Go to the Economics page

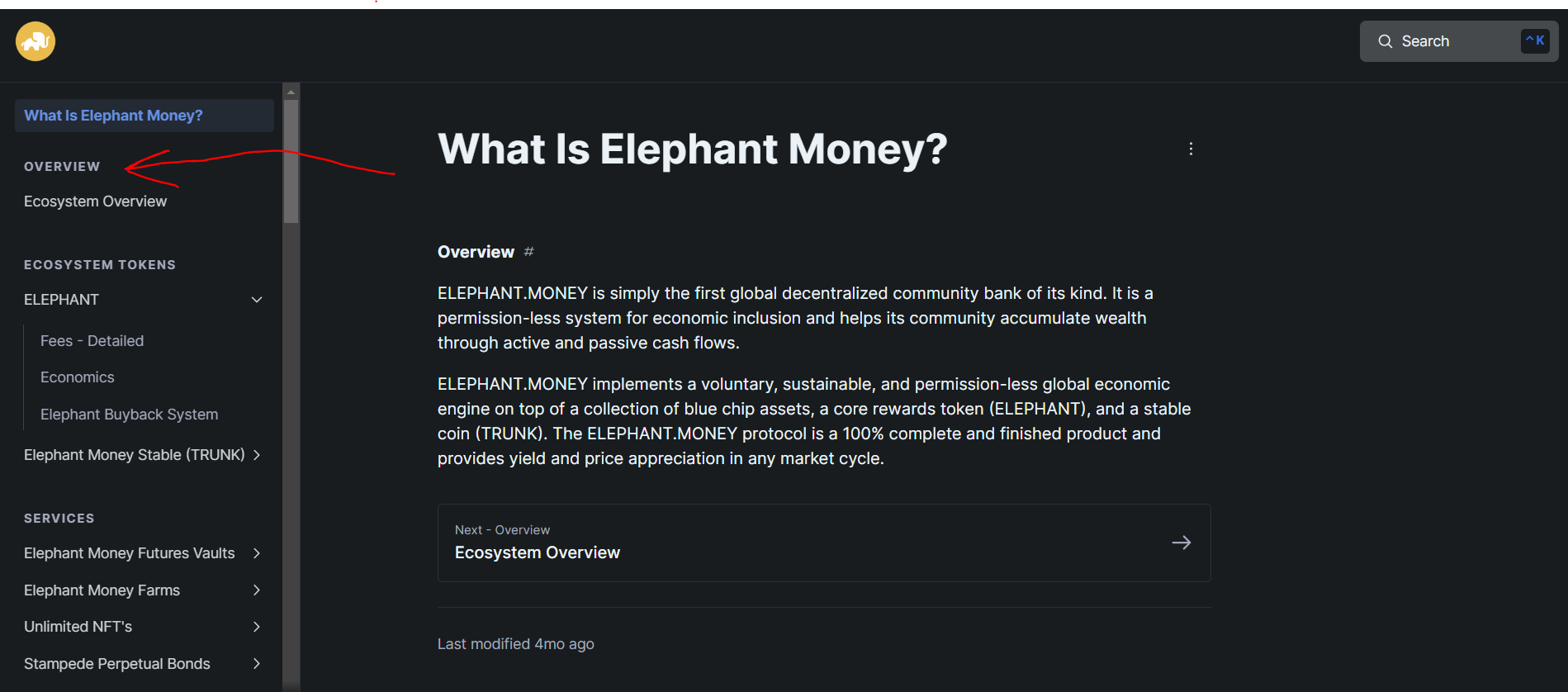coord(78,377)
